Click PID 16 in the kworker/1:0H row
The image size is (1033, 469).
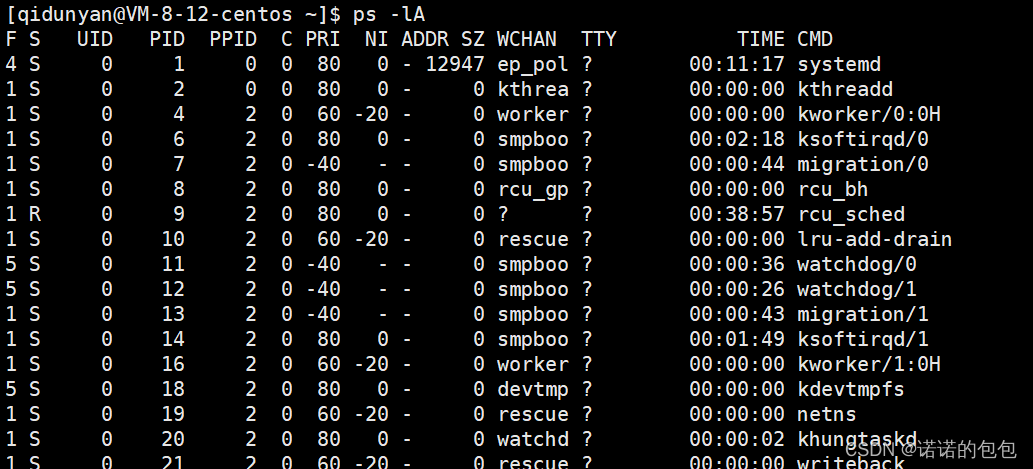[173, 364]
